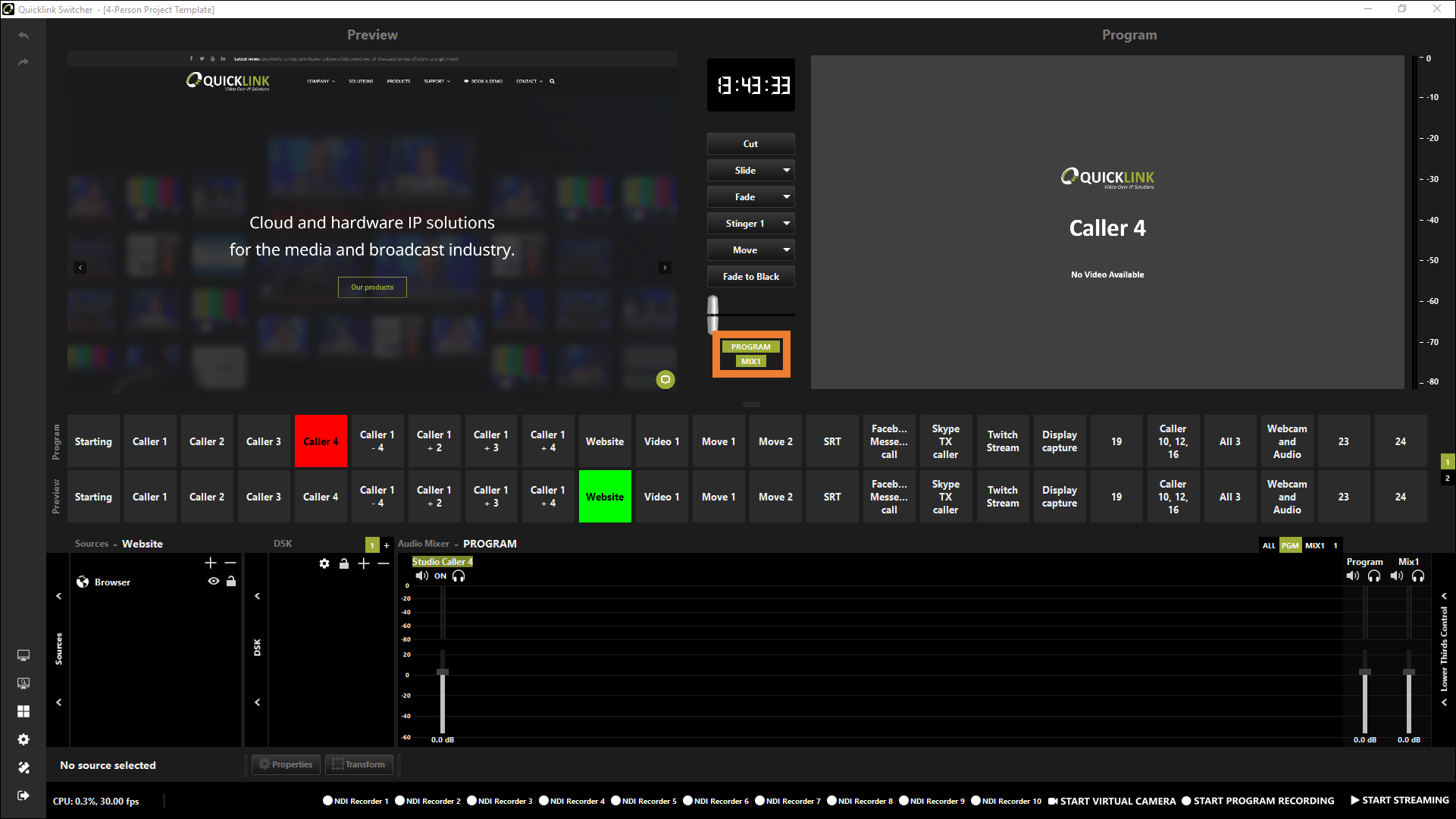Select the MIX1 audio mixer tab
Screen dimensions: 1456x819
coord(1314,545)
